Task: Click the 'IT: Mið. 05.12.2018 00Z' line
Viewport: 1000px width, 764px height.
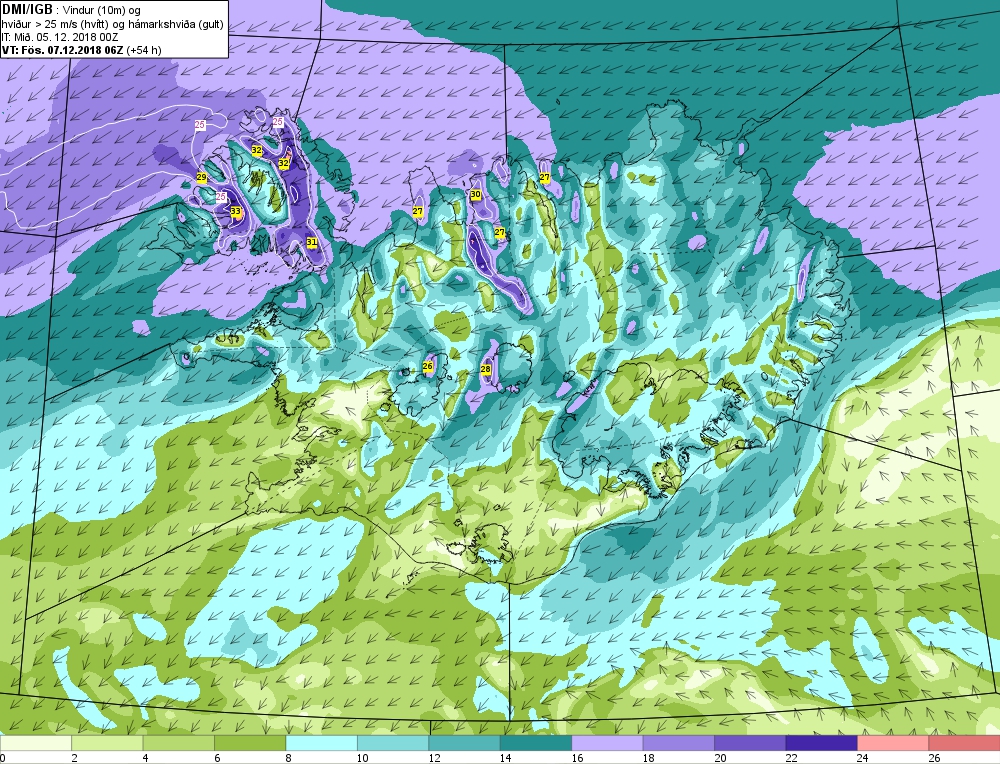Action: tap(61, 37)
